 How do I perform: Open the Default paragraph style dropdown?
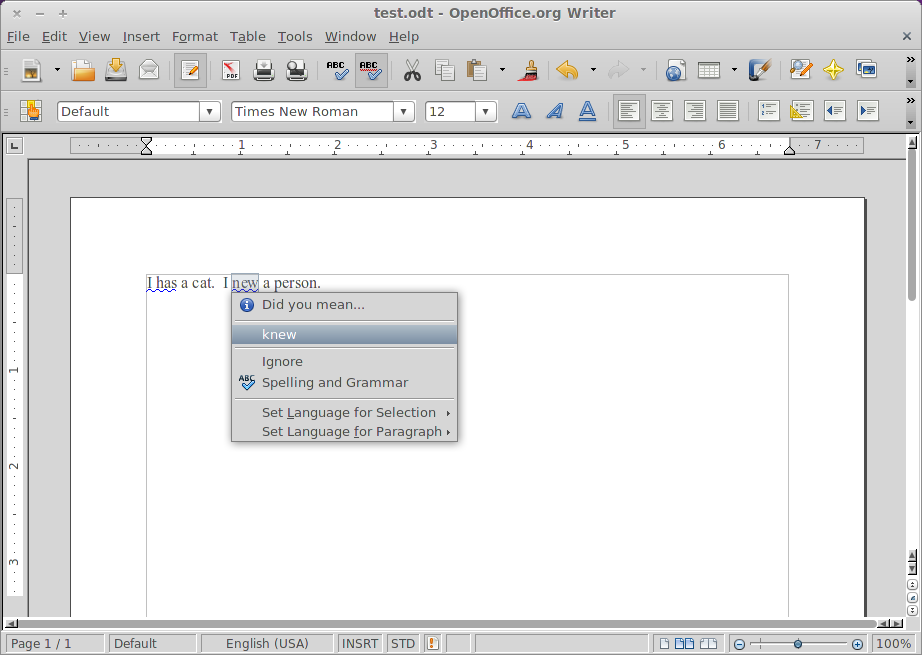210,112
